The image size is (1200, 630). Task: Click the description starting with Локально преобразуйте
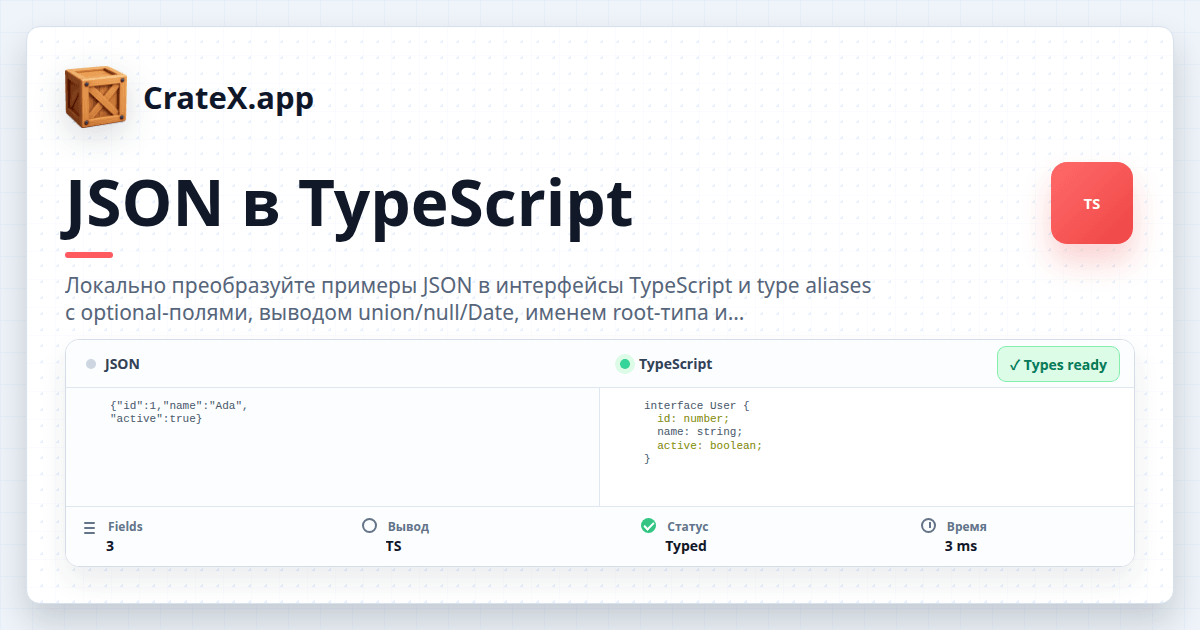click(468, 299)
